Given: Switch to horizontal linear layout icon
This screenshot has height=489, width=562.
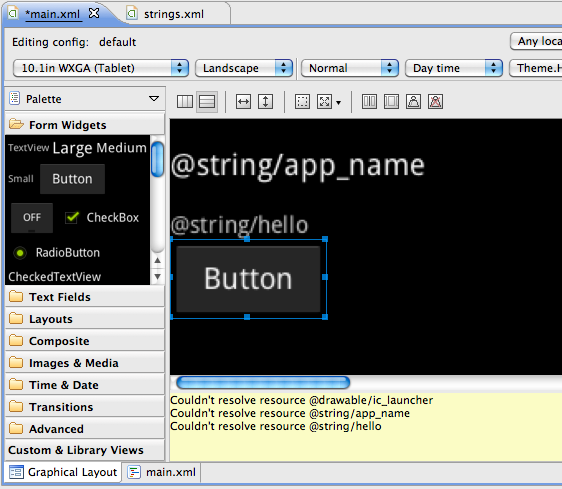Looking at the screenshot, I should [185, 102].
